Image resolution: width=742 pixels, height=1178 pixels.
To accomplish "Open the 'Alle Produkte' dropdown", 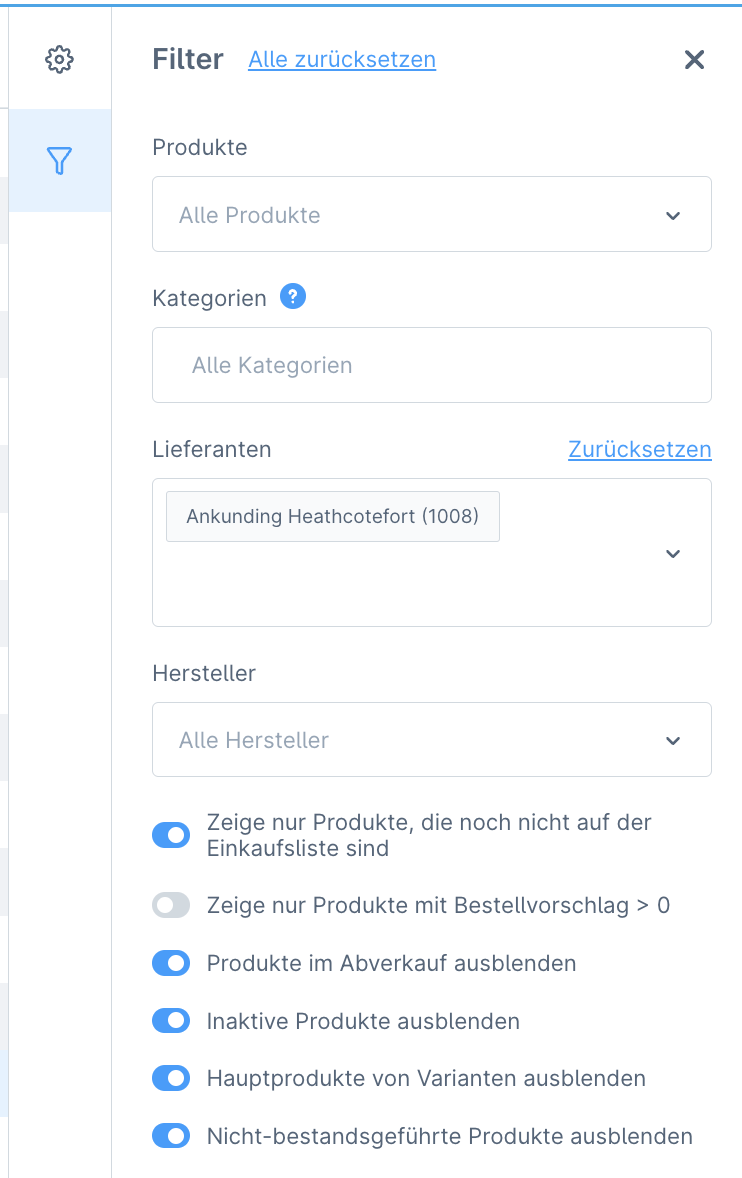I will coord(673,214).
